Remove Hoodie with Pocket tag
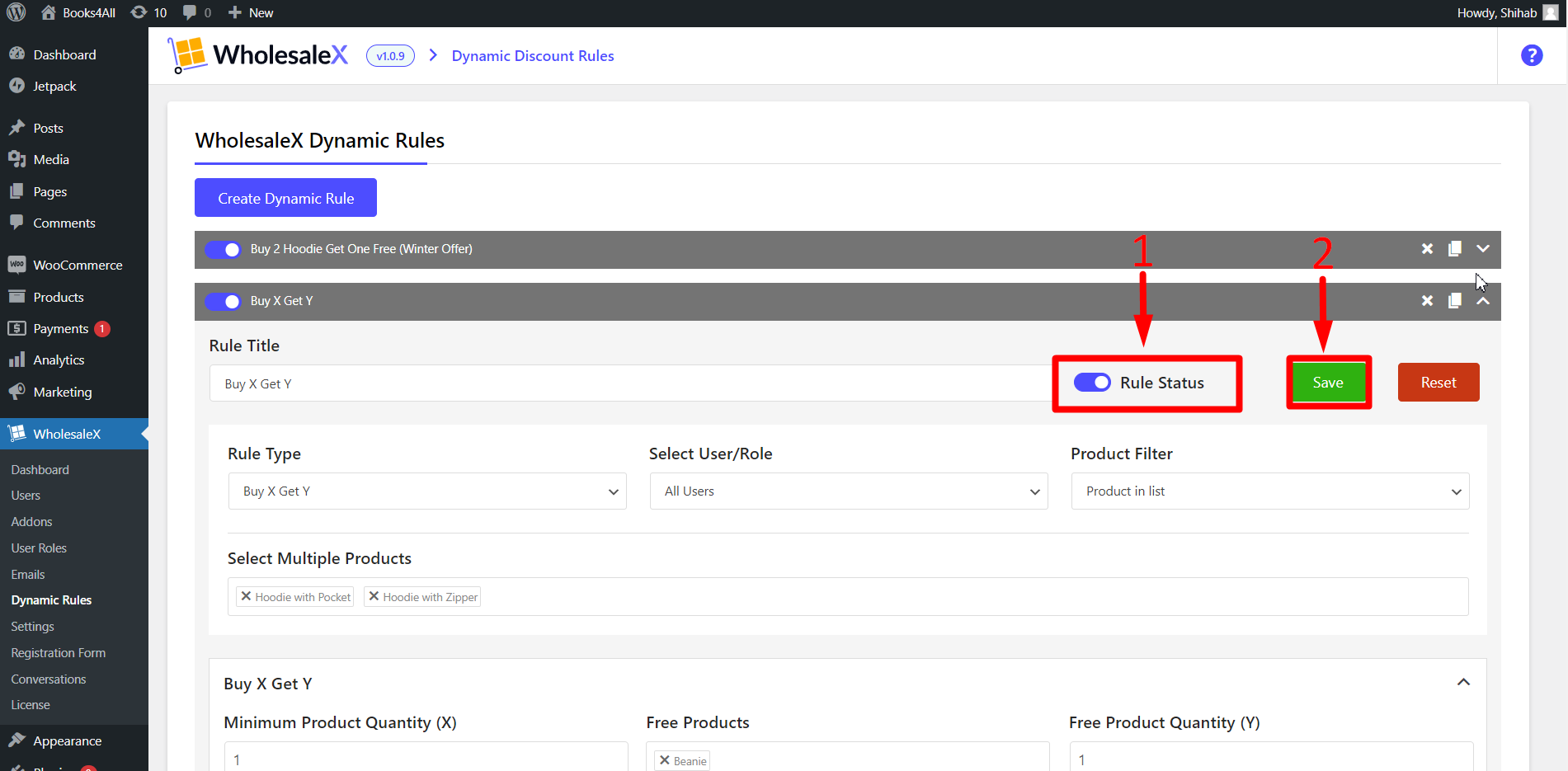 pos(246,596)
